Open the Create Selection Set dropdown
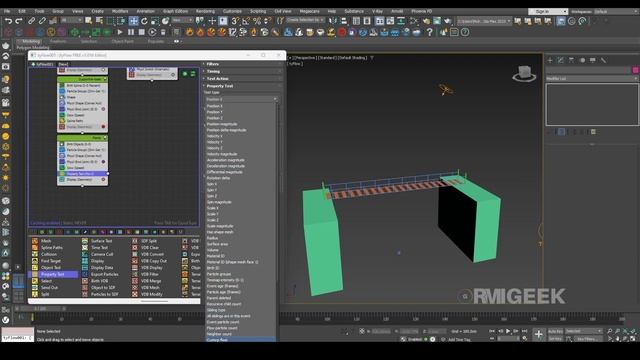 click(305, 20)
